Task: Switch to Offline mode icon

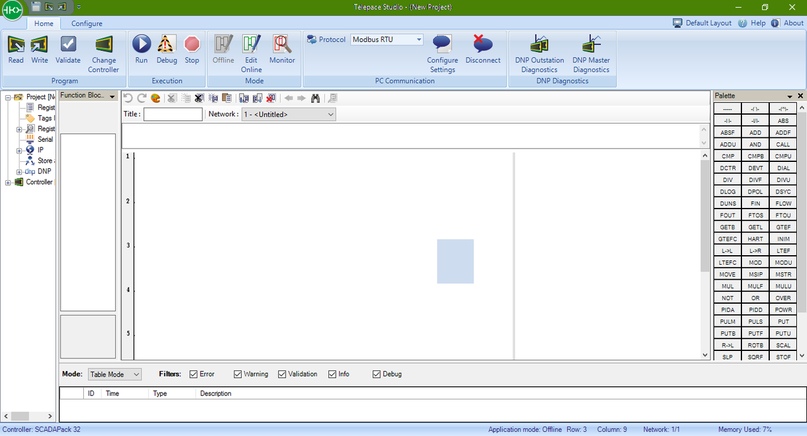Action: (223, 44)
